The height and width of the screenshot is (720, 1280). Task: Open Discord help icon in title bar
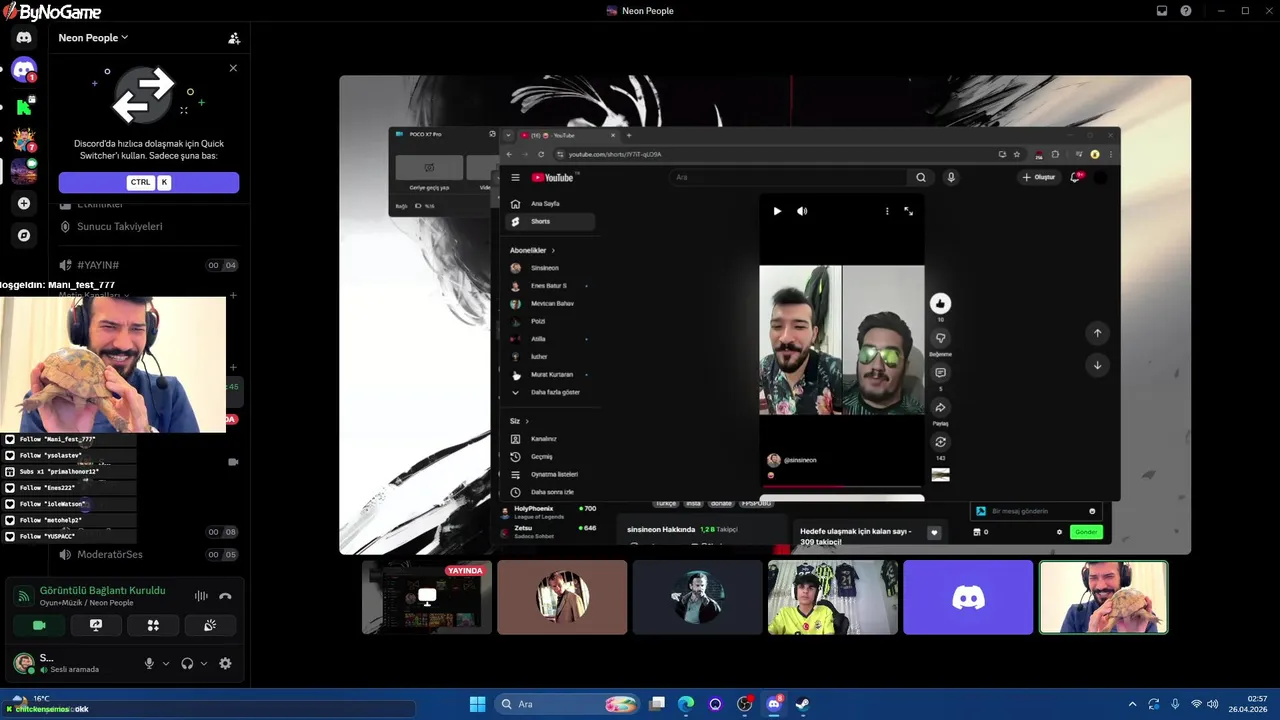pos(1186,11)
